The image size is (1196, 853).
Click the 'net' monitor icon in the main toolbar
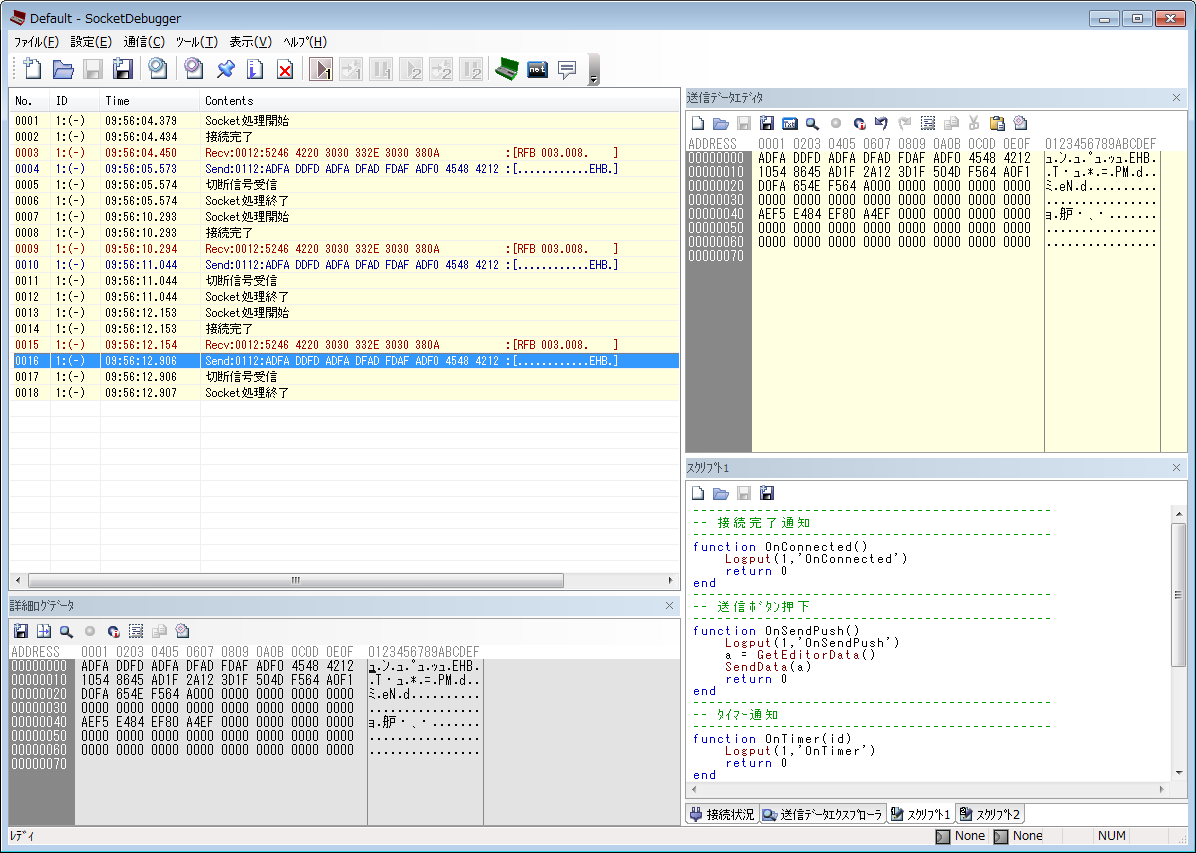tap(538, 69)
